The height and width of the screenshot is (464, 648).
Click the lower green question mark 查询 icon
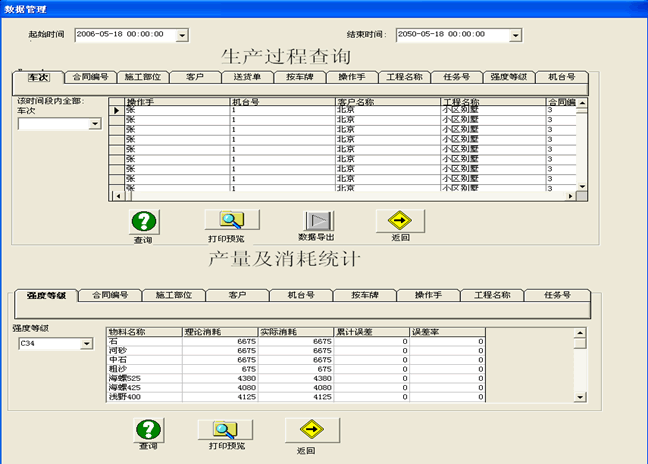pos(148,430)
